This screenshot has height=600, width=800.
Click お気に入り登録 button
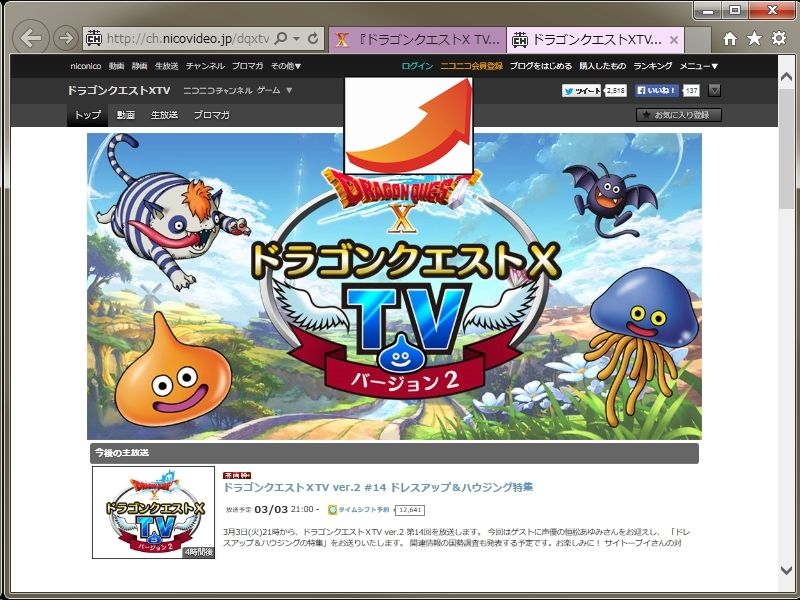click(x=679, y=115)
